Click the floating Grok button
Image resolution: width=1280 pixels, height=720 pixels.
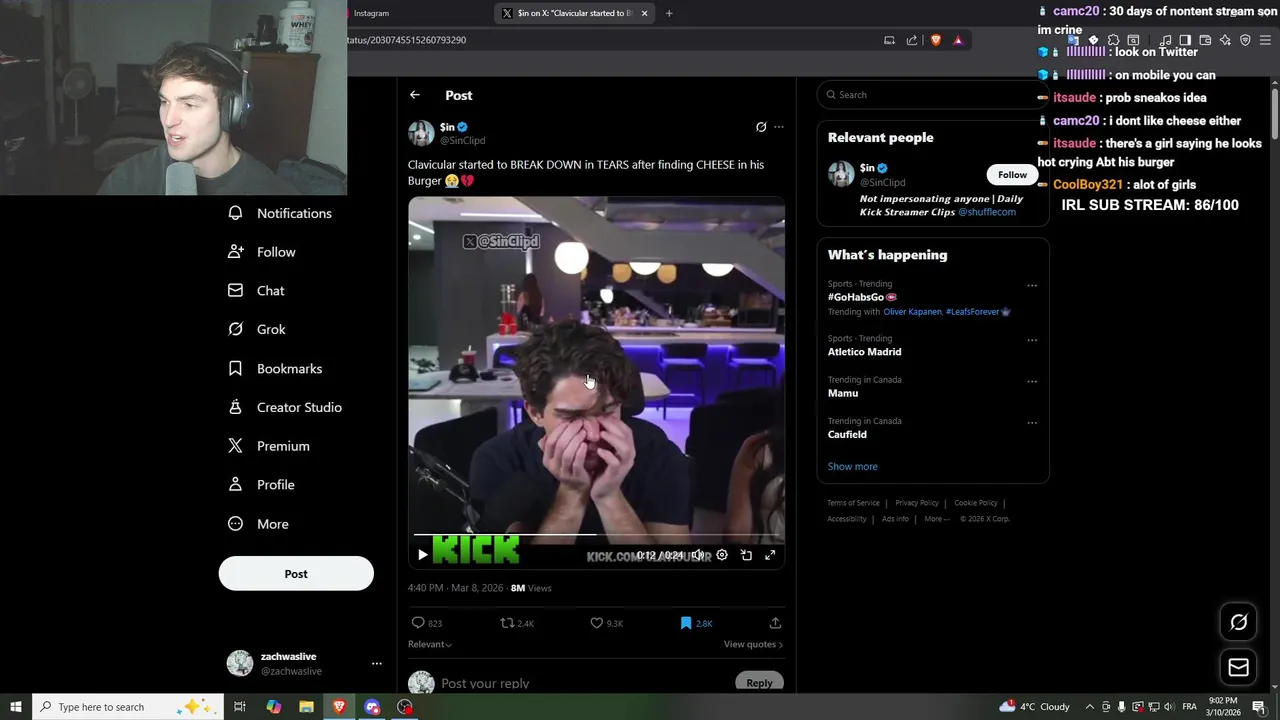(1238, 622)
